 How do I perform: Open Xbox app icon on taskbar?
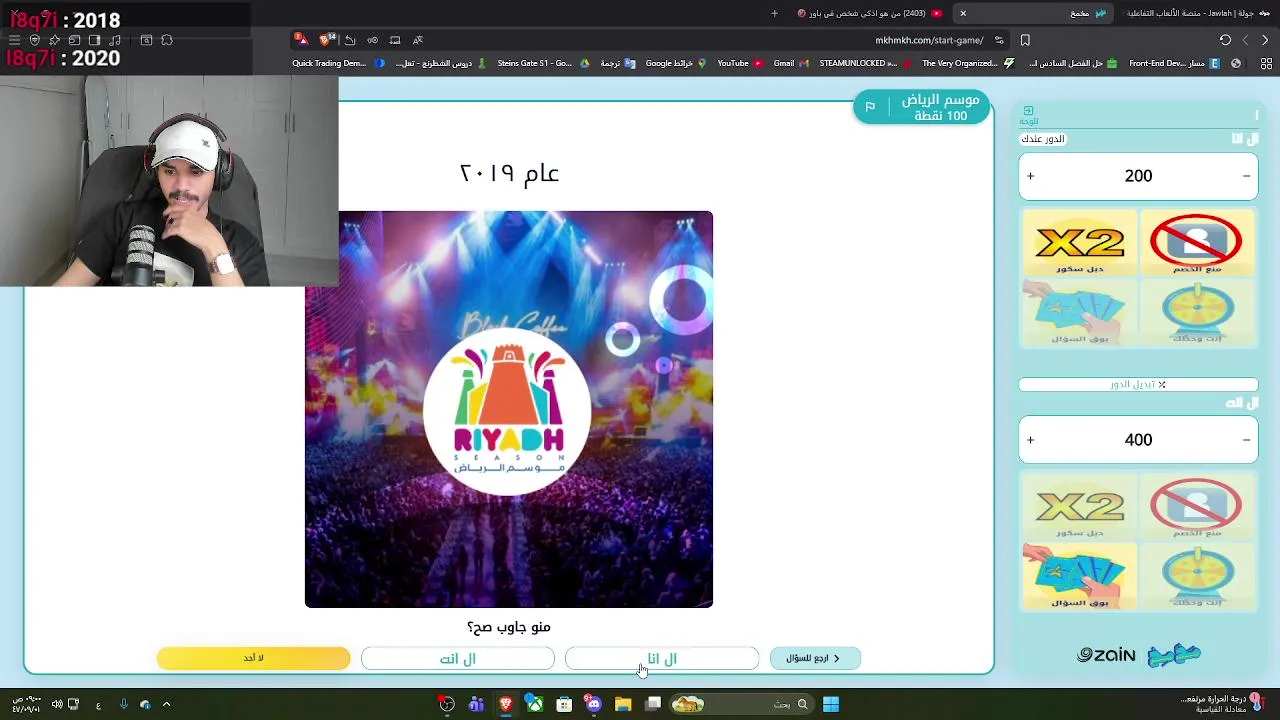pyautogui.click(x=535, y=704)
